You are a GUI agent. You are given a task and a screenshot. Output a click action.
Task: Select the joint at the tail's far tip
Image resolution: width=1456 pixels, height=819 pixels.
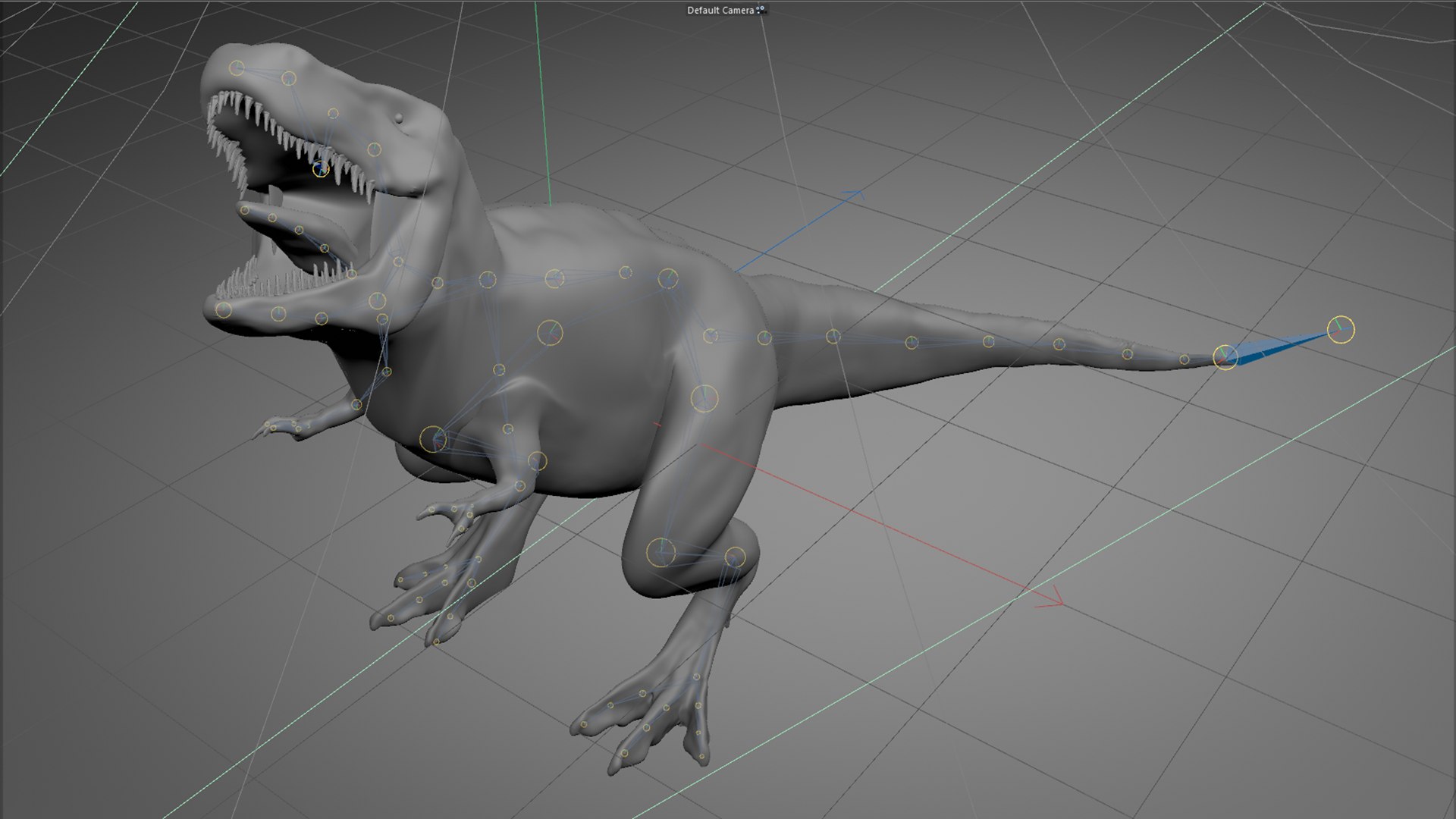tap(1341, 329)
